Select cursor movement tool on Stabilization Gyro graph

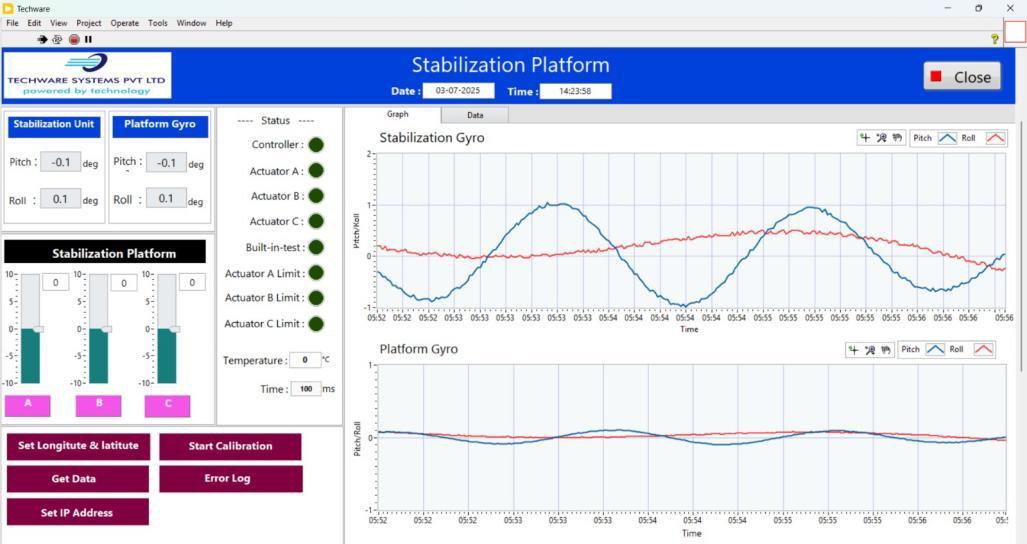(x=865, y=137)
